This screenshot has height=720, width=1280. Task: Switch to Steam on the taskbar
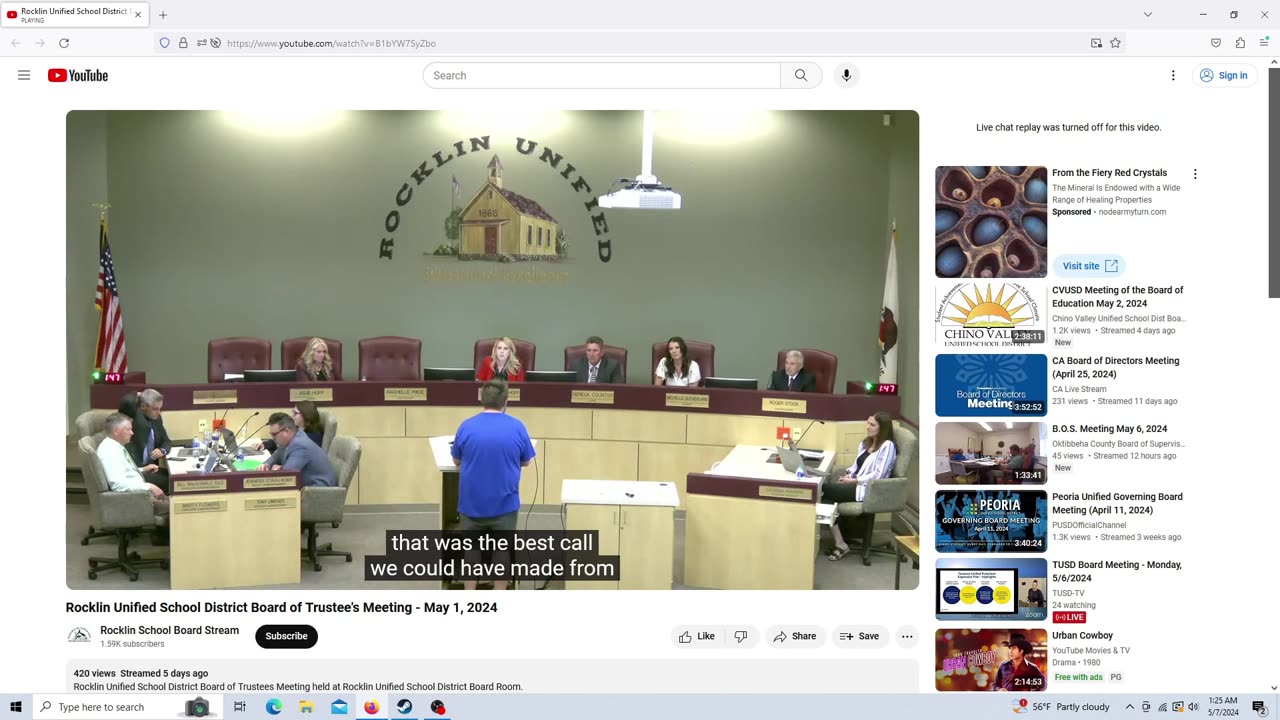(x=404, y=707)
